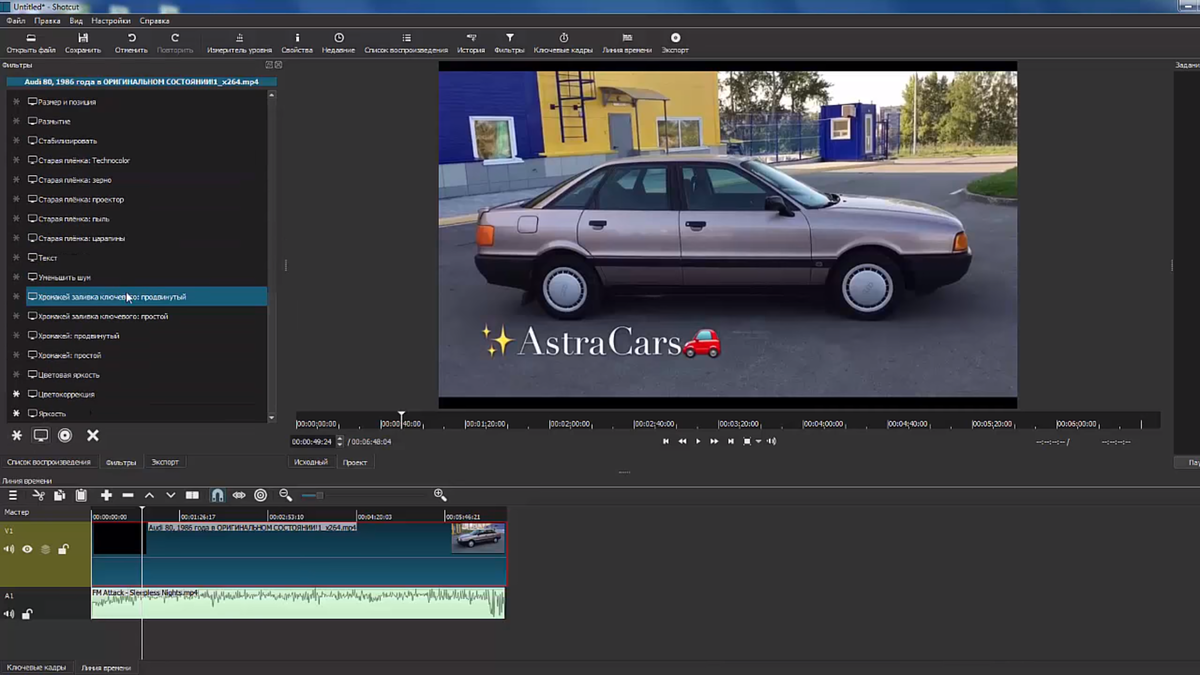Open the Файл menu
This screenshot has height=675, width=1200.
point(16,21)
